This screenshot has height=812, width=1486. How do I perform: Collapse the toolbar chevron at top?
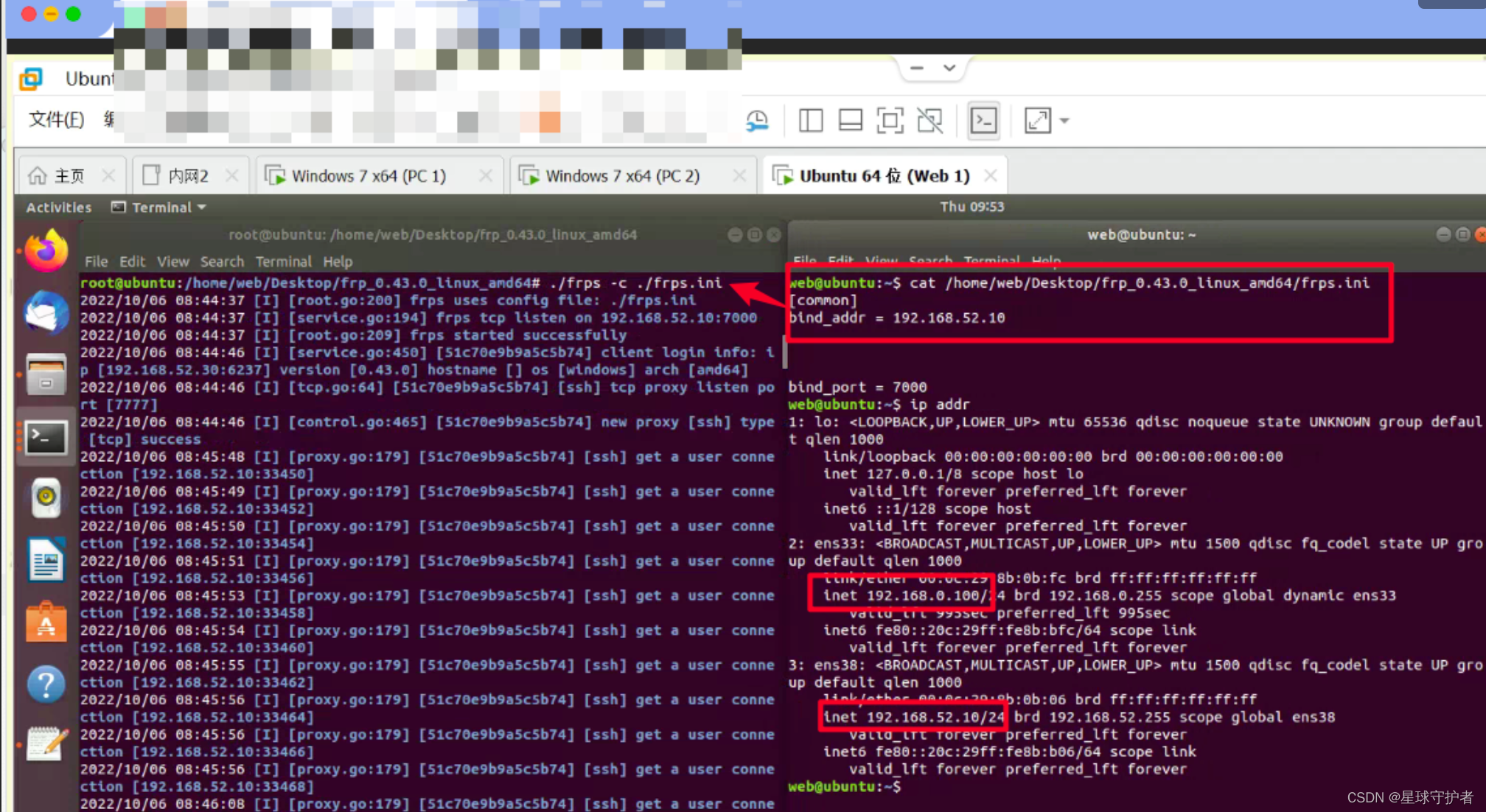pos(949,68)
